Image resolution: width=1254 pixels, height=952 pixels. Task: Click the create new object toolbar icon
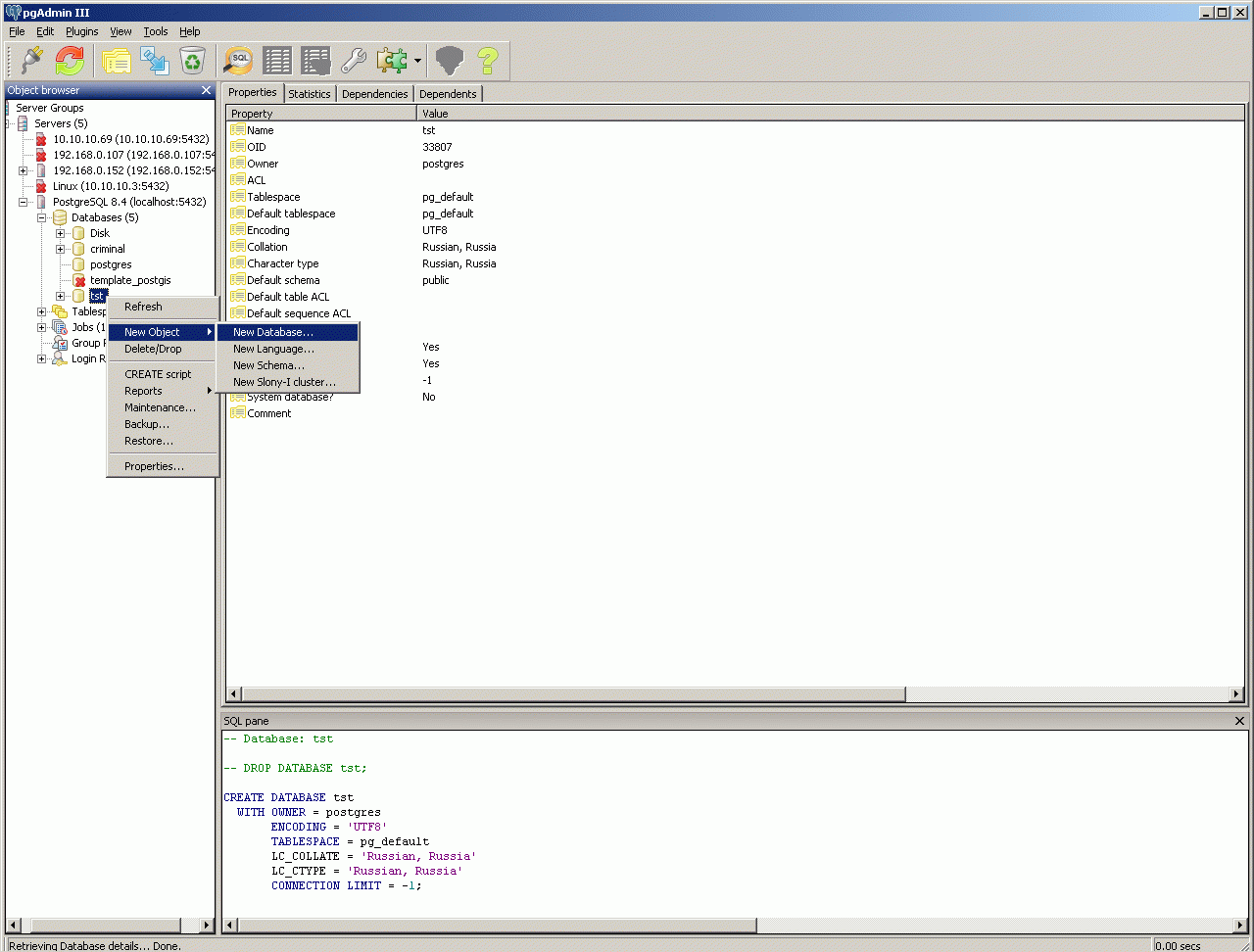pos(155,61)
